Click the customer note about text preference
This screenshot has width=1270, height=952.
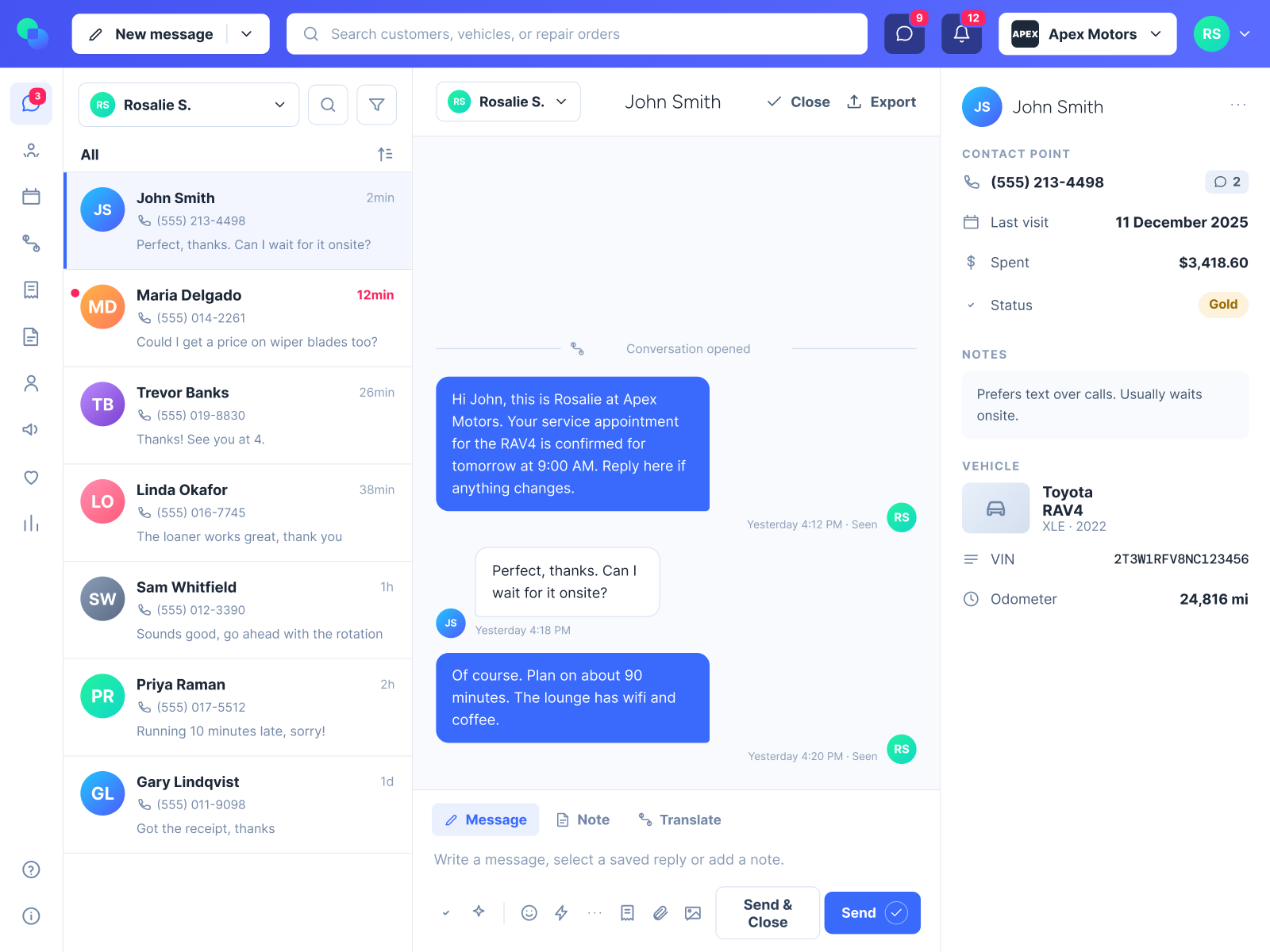(1105, 405)
